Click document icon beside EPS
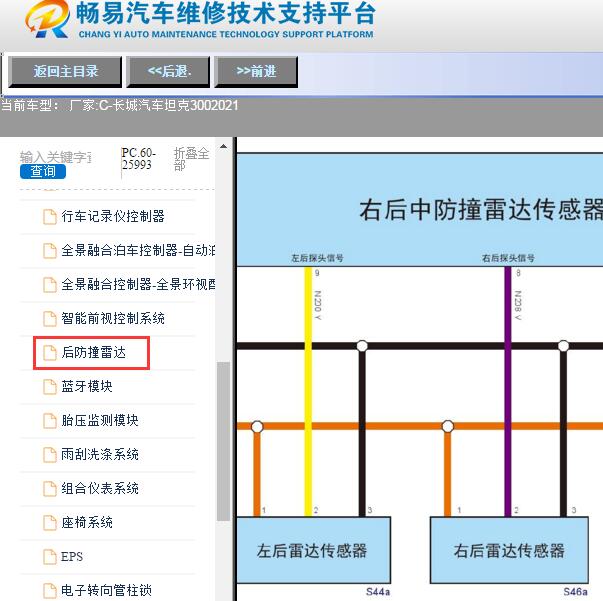Viewport: 603px width, 601px height. point(50,556)
